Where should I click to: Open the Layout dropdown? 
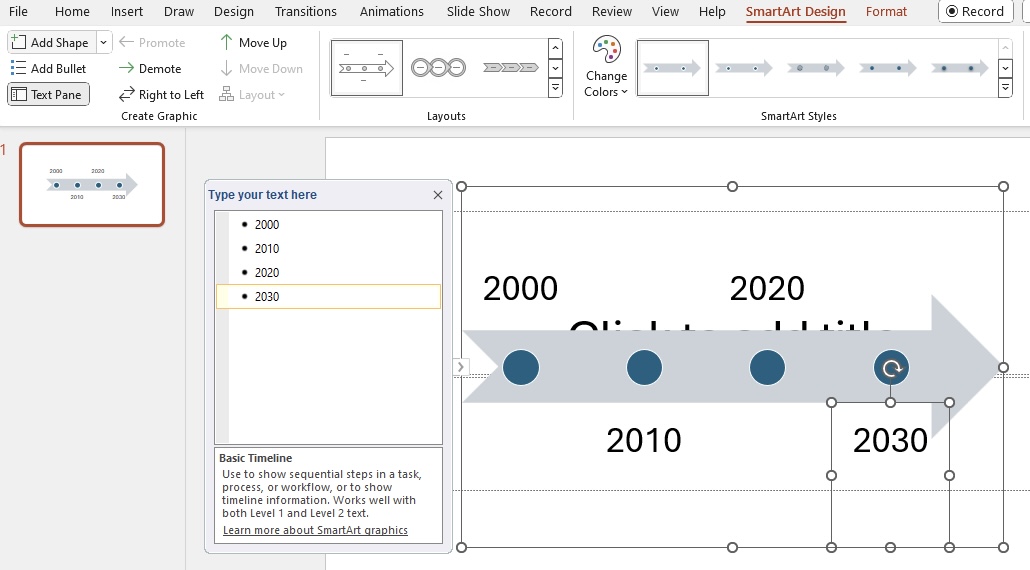[253, 95]
